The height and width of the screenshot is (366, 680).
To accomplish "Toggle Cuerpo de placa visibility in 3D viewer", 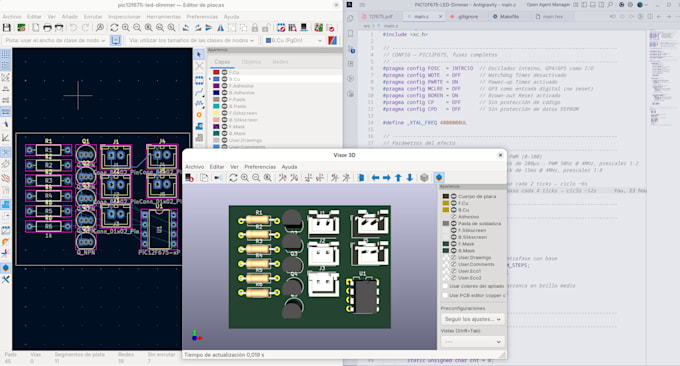I will click(454, 196).
